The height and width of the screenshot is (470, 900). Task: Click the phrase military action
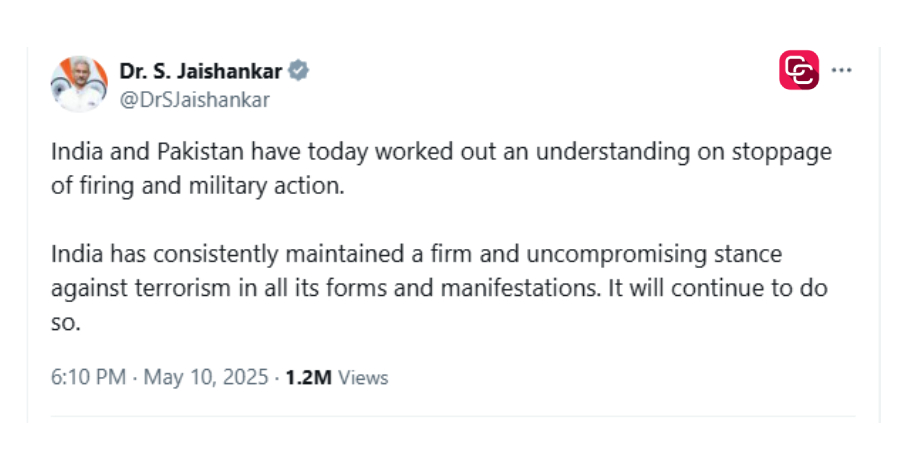tap(266, 186)
